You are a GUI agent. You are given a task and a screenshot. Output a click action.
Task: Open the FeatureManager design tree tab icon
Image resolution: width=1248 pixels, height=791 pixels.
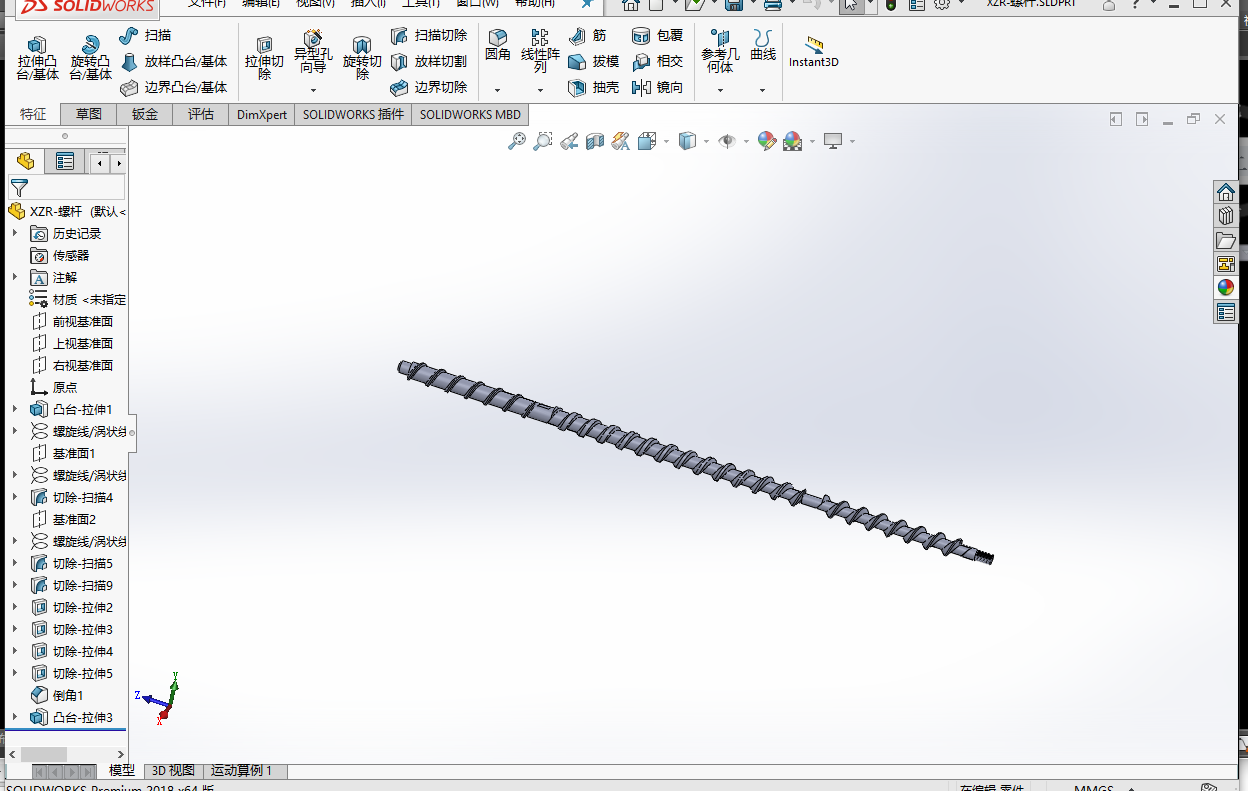tap(26, 161)
